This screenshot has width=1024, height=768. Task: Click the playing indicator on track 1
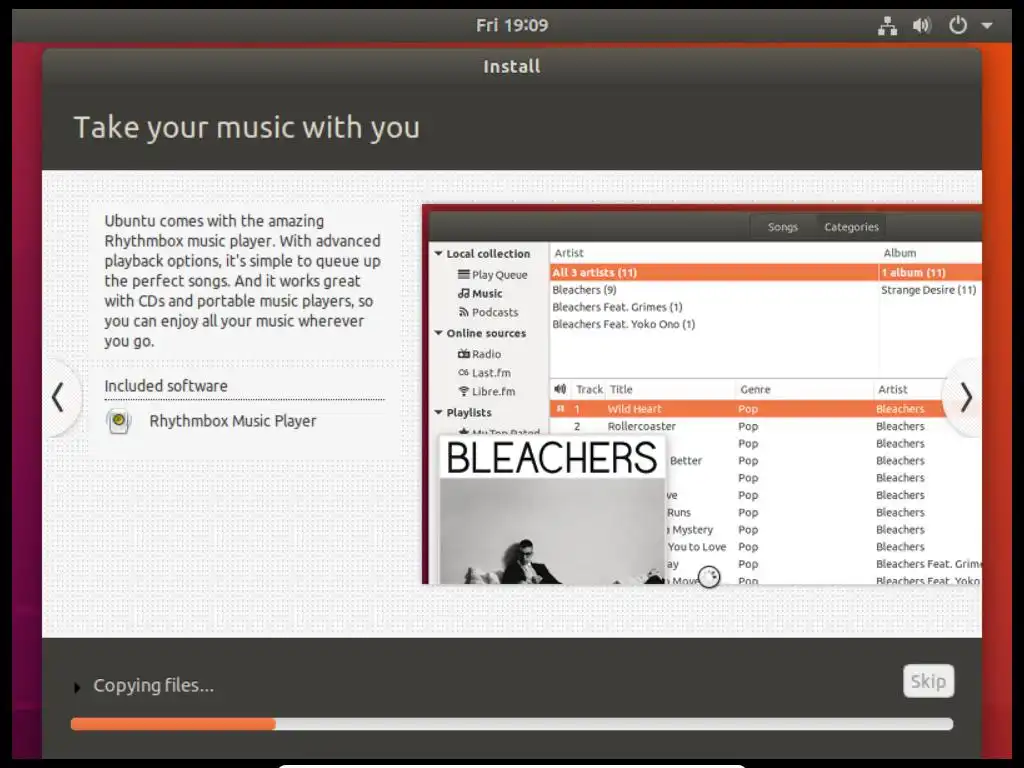click(x=560, y=409)
